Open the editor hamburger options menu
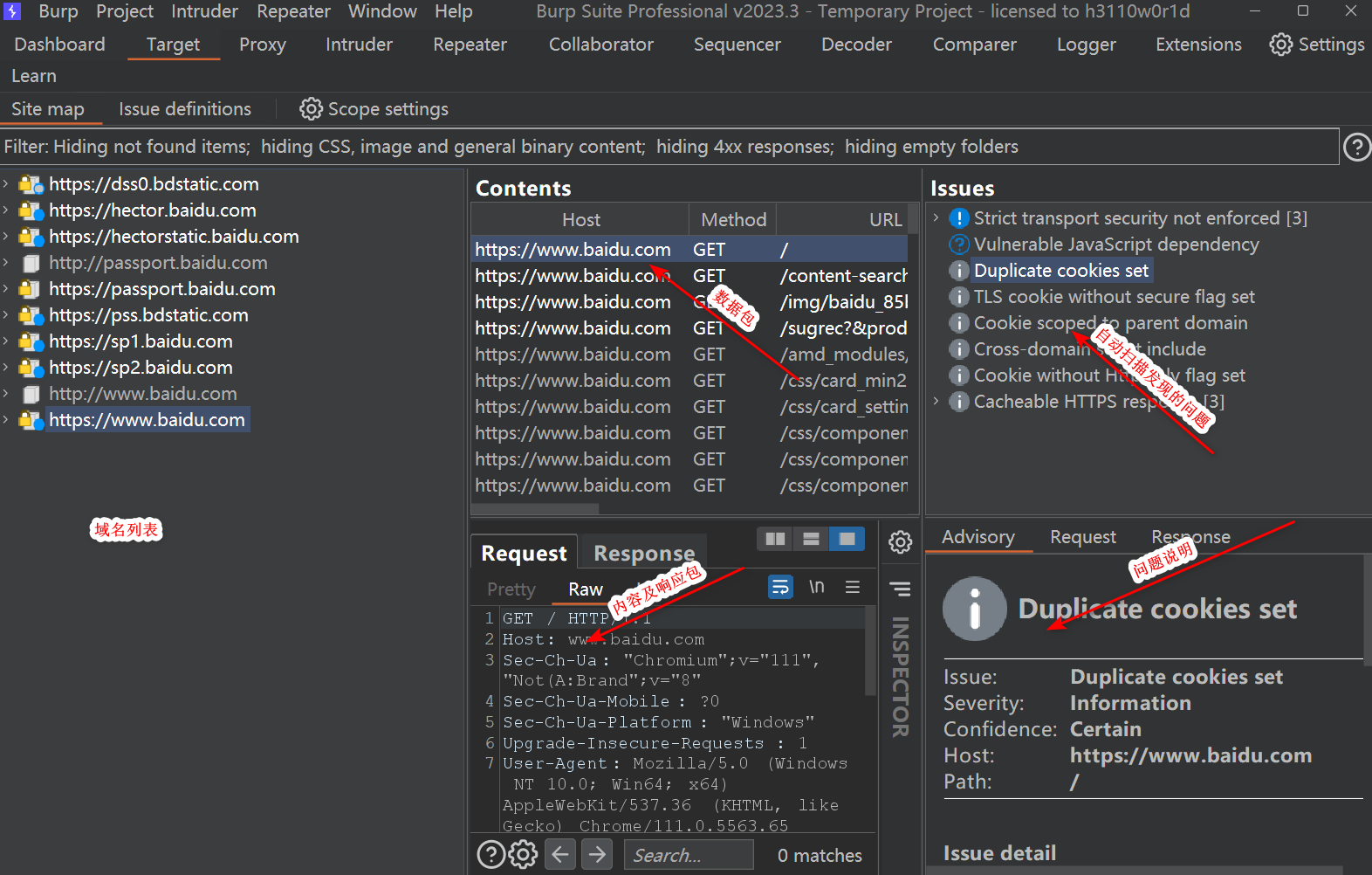The image size is (1372, 875). 853,588
